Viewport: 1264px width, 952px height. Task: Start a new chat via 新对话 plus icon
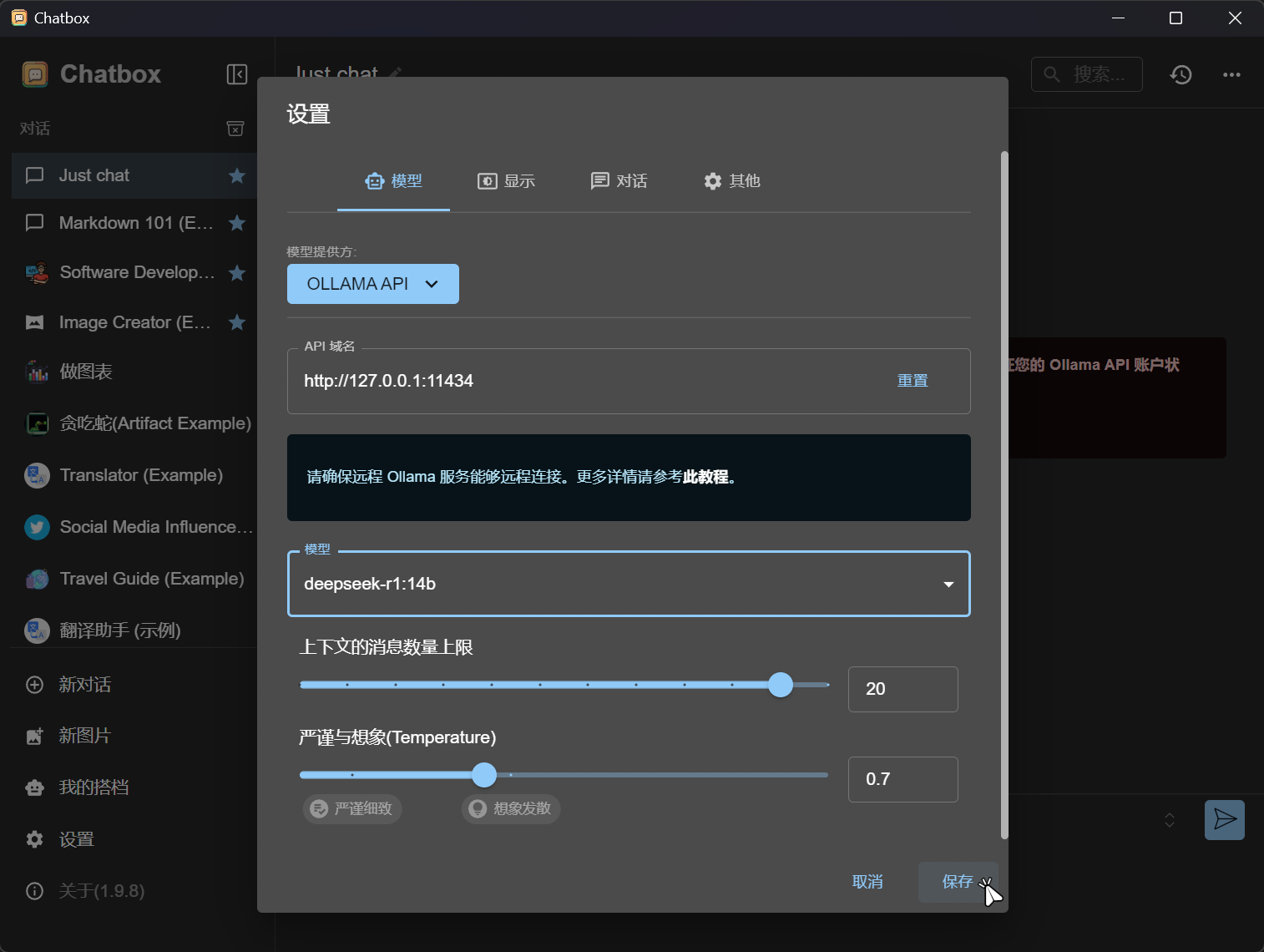35,685
